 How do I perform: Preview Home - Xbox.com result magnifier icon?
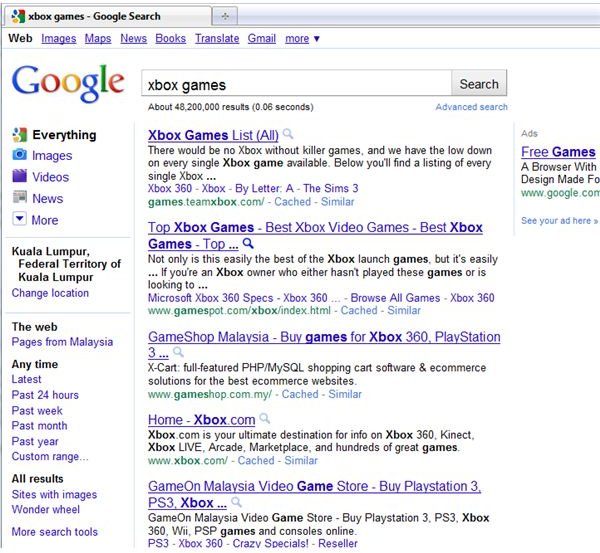click(x=264, y=419)
